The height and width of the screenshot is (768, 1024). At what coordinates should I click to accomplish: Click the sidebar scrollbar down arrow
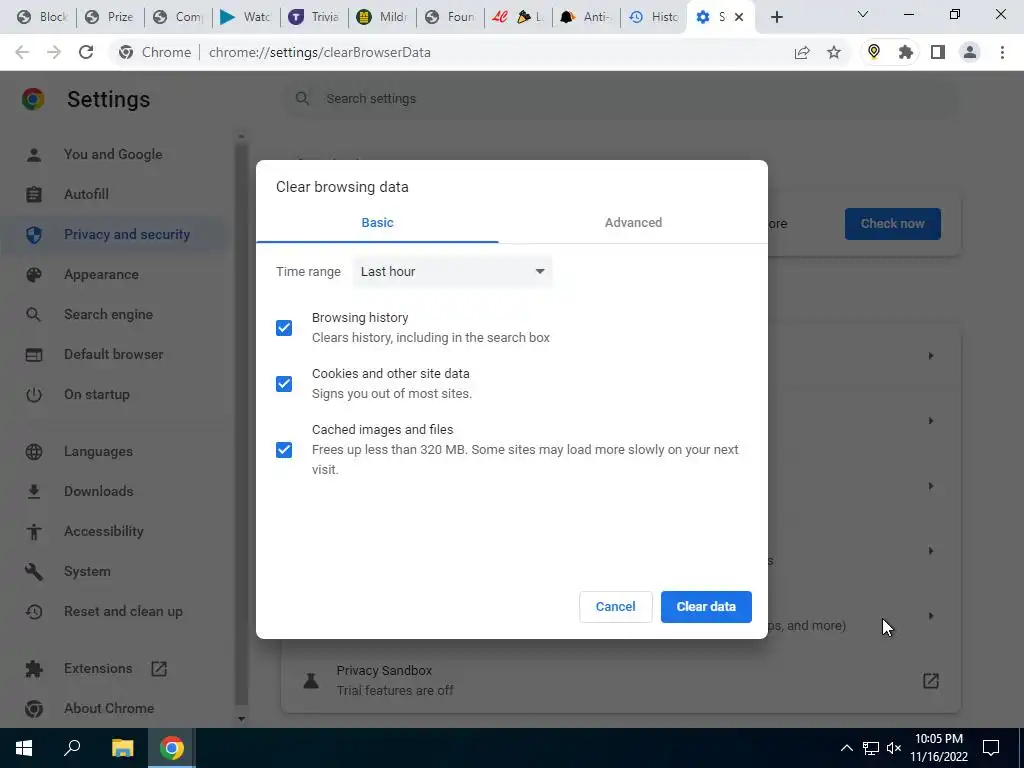click(x=241, y=719)
